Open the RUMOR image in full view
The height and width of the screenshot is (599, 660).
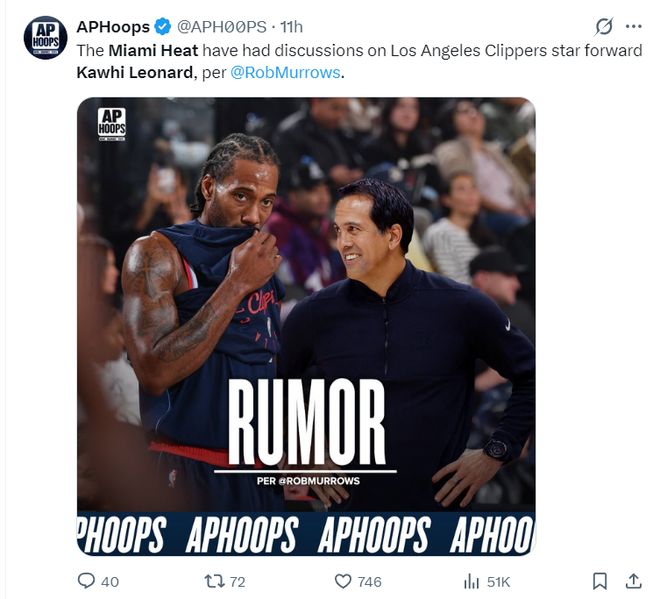[306, 326]
